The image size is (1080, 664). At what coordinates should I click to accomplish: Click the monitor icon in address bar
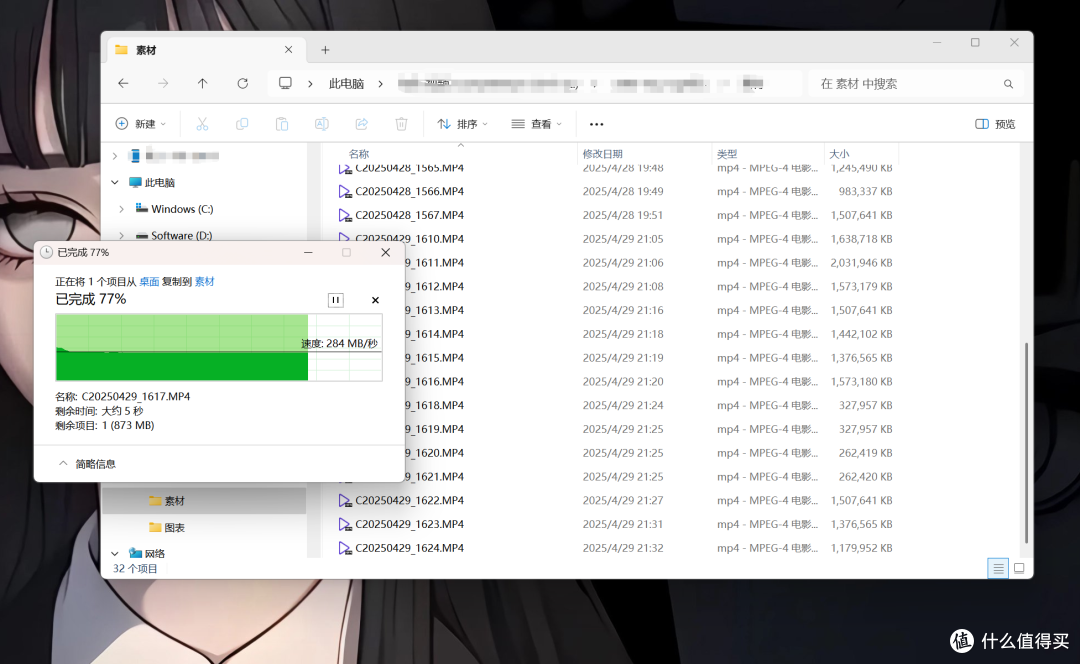(285, 83)
